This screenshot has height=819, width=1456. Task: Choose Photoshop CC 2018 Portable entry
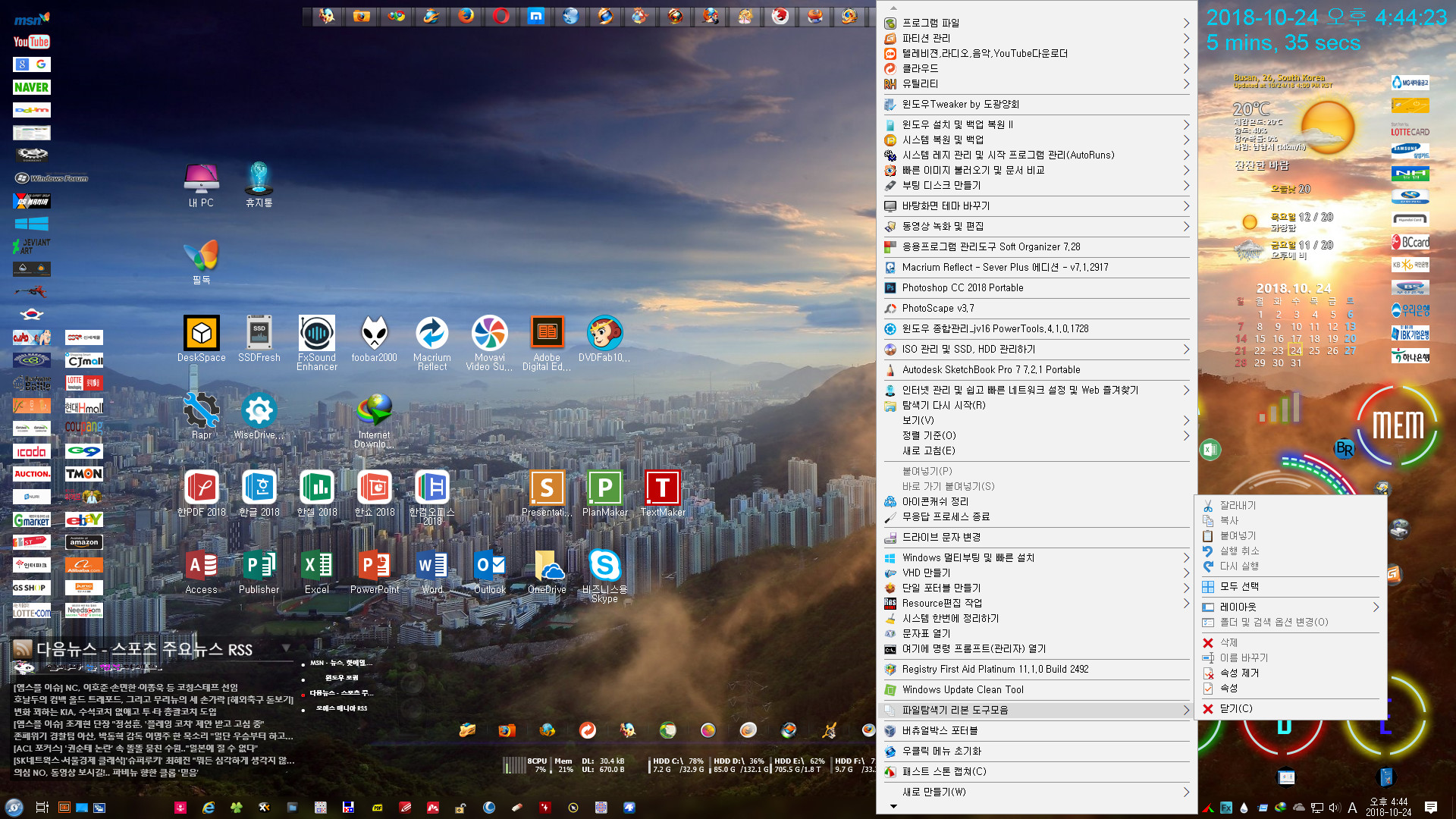(x=1037, y=287)
